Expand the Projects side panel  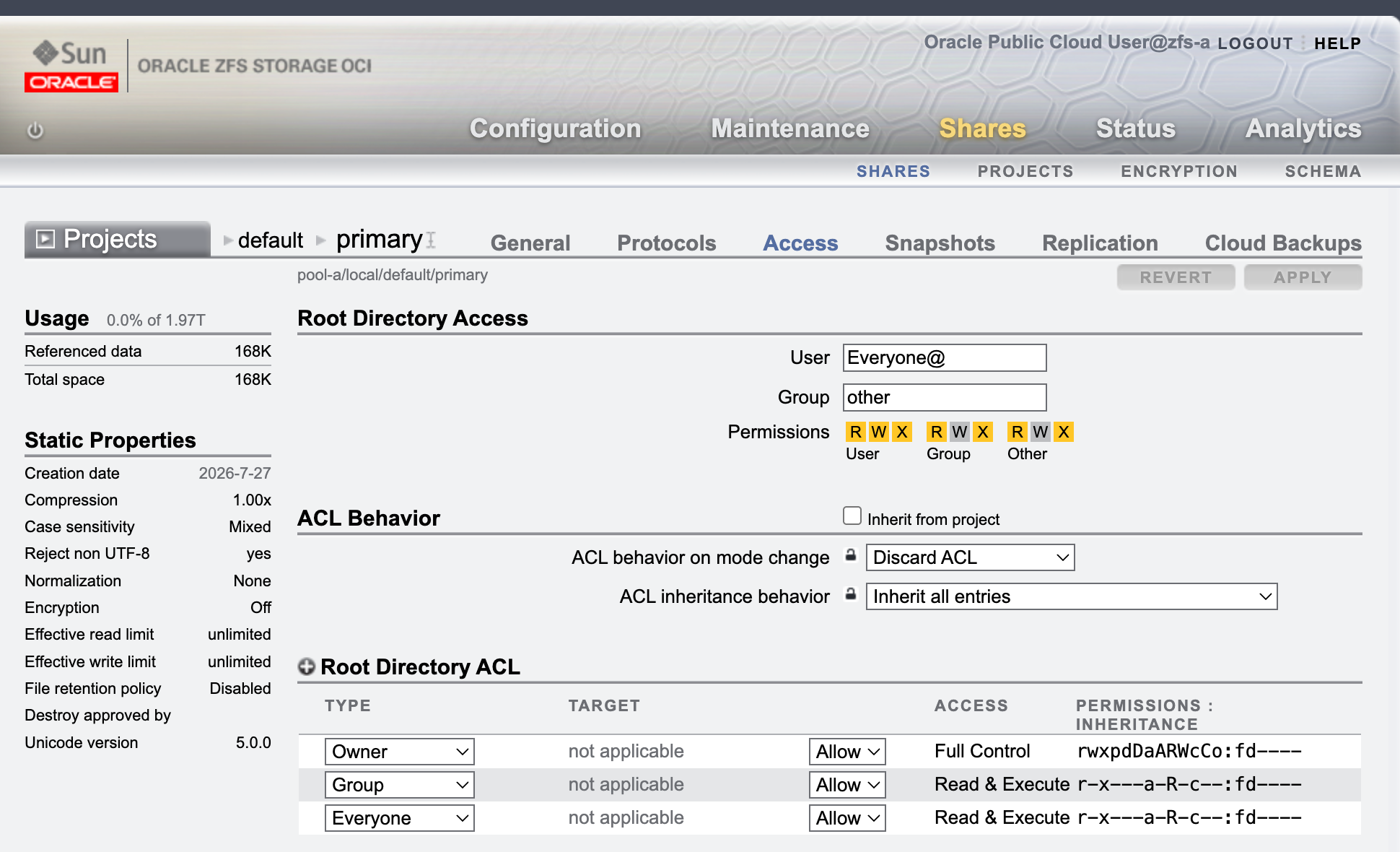[x=118, y=239]
